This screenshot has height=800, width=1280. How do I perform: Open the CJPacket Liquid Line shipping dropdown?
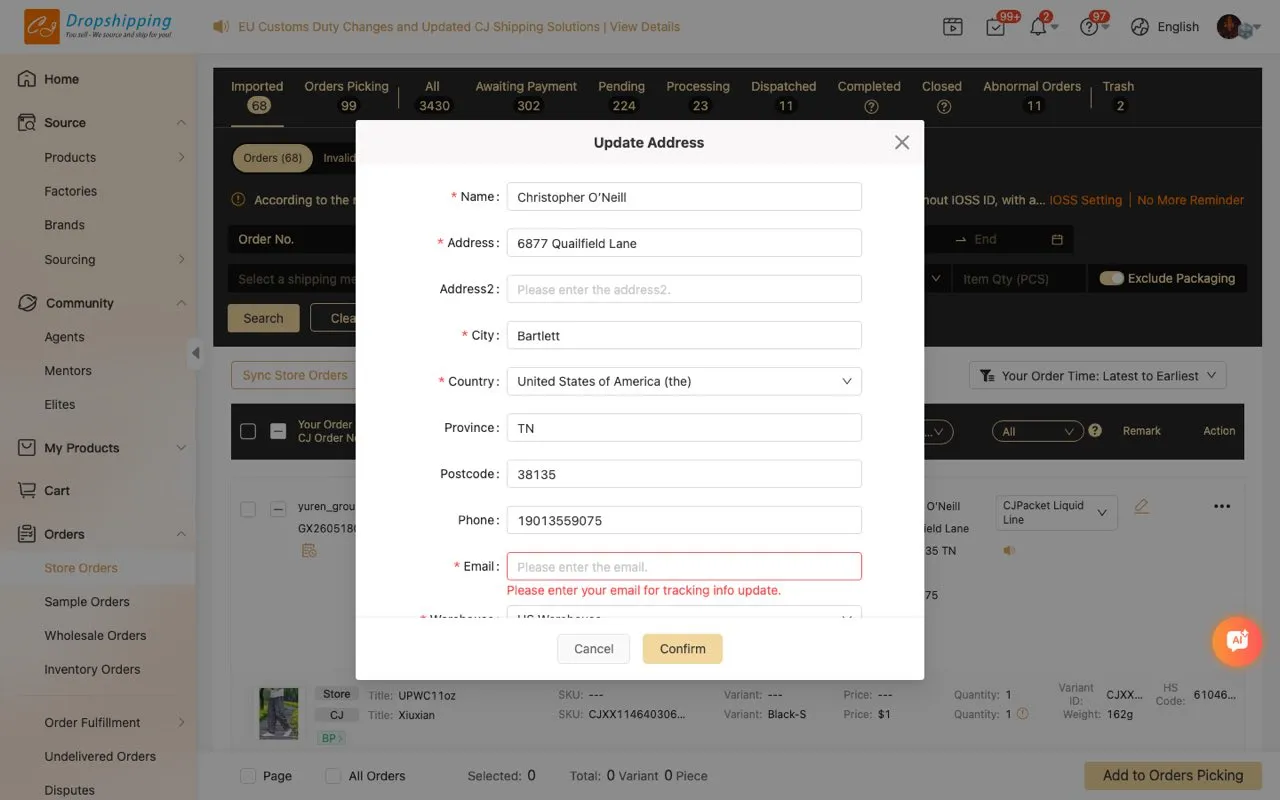pos(1056,513)
